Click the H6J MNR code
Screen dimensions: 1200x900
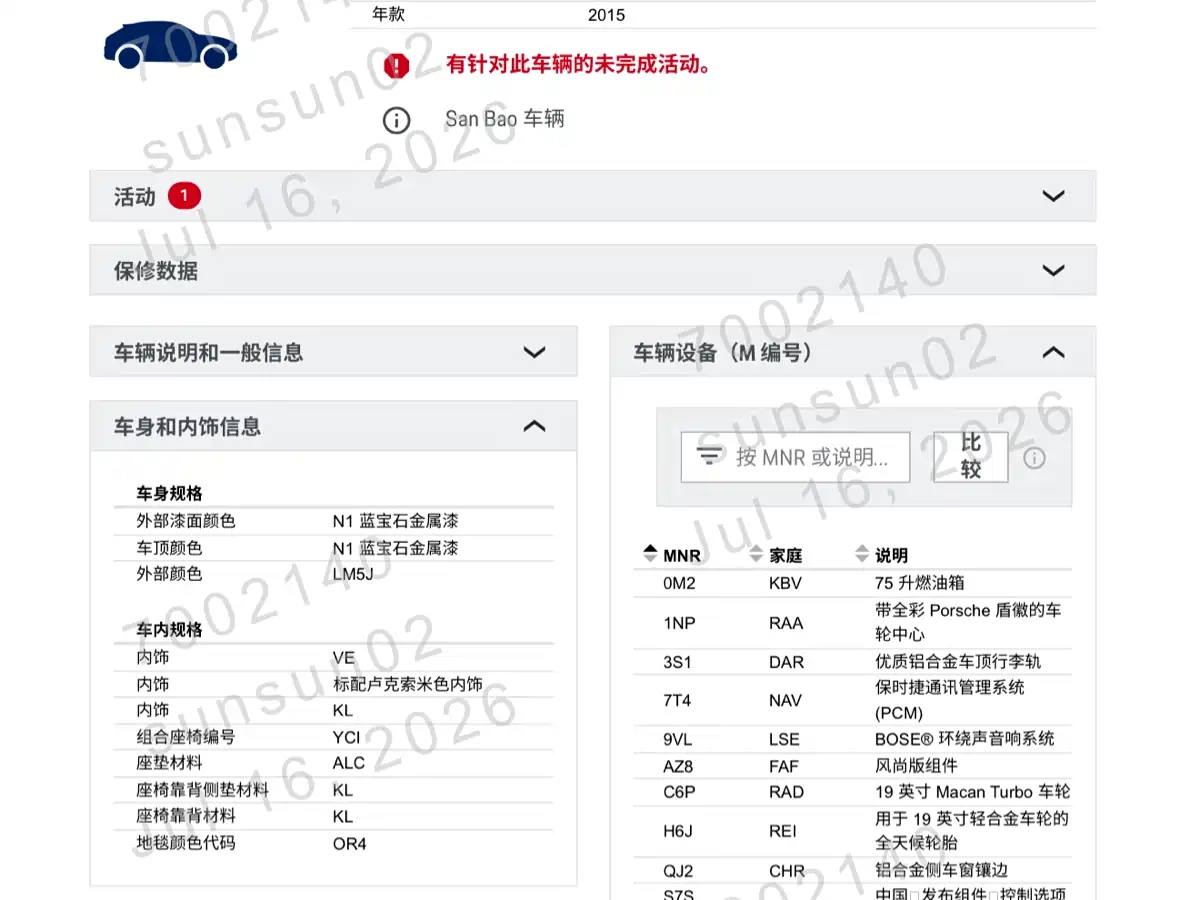677,831
